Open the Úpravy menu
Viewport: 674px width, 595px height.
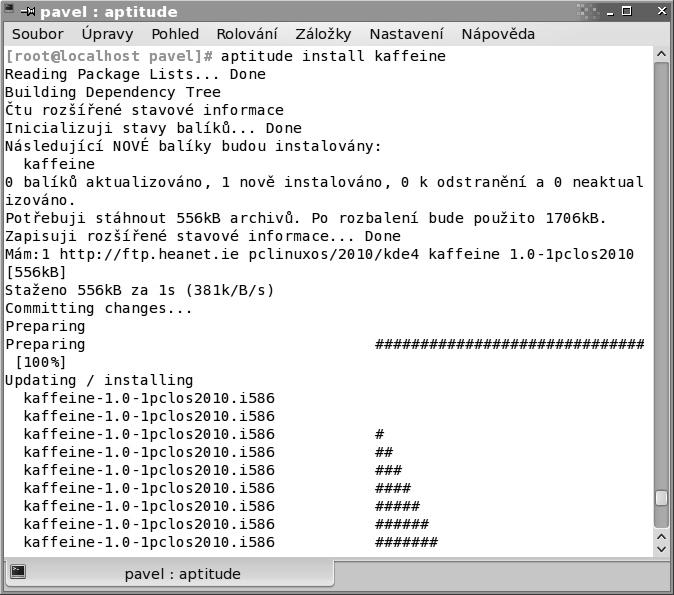(x=107, y=34)
